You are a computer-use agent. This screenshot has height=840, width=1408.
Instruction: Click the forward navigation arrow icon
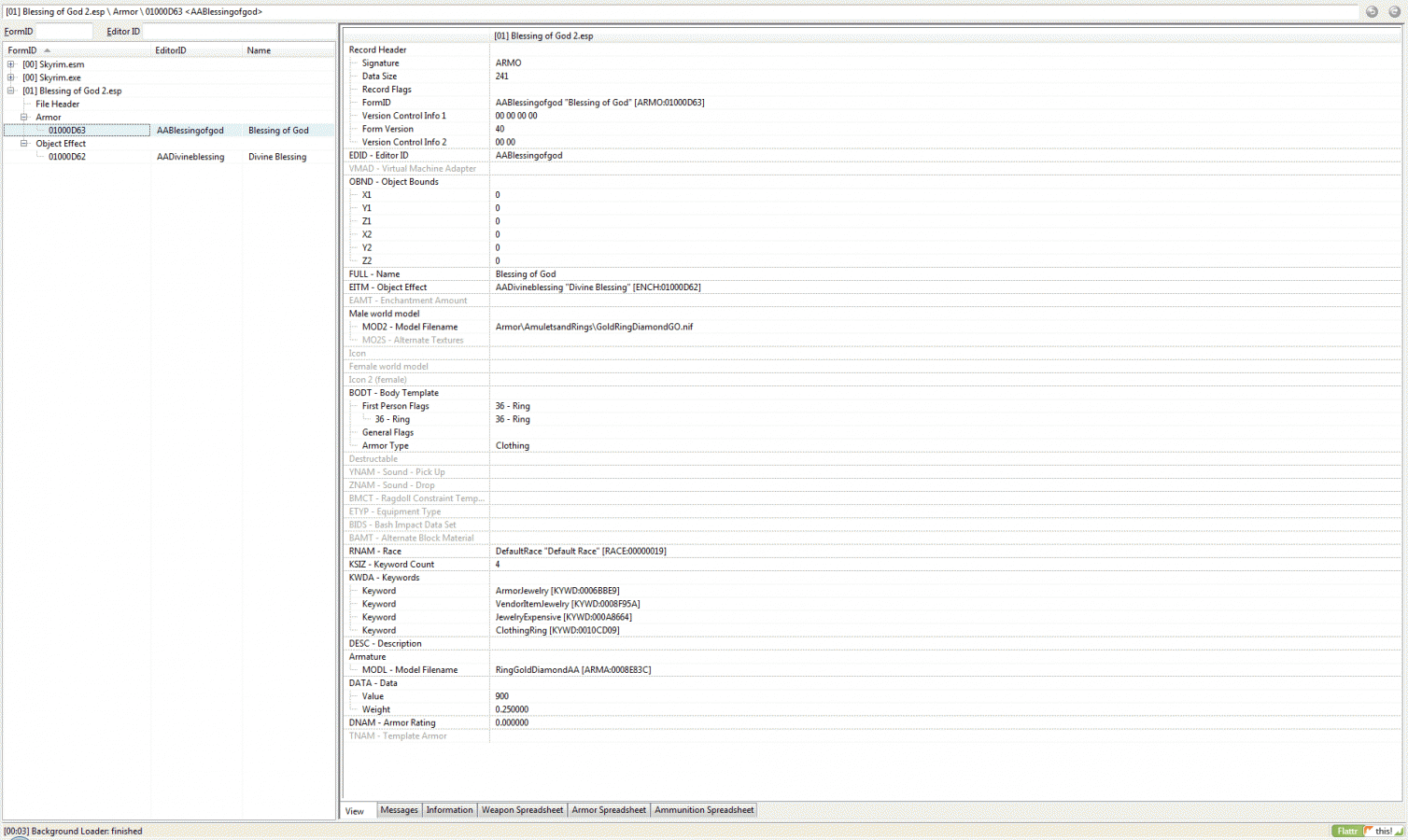pos(1394,12)
